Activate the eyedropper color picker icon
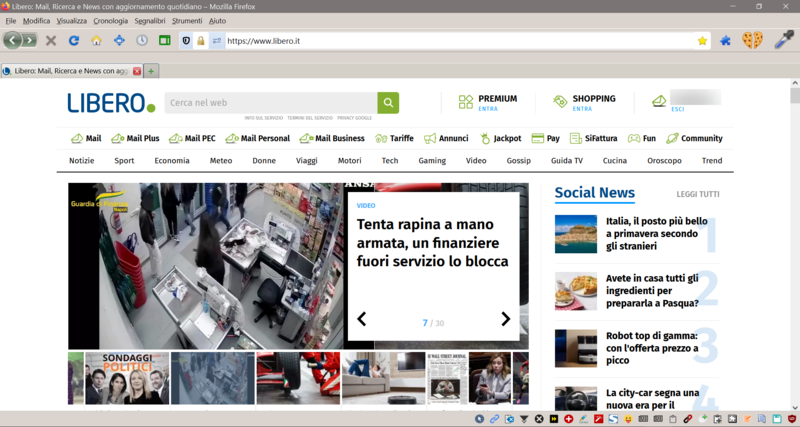This screenshot has height=427, width=800. coord(784,40)
